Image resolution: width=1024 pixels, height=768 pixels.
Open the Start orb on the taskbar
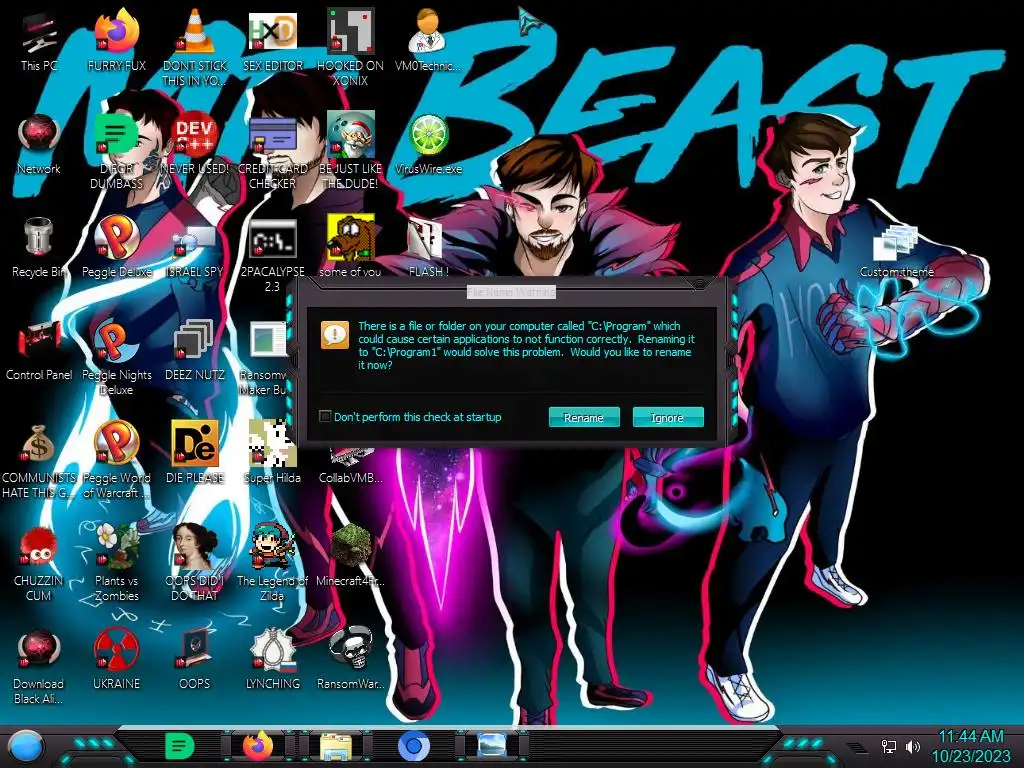26,747
